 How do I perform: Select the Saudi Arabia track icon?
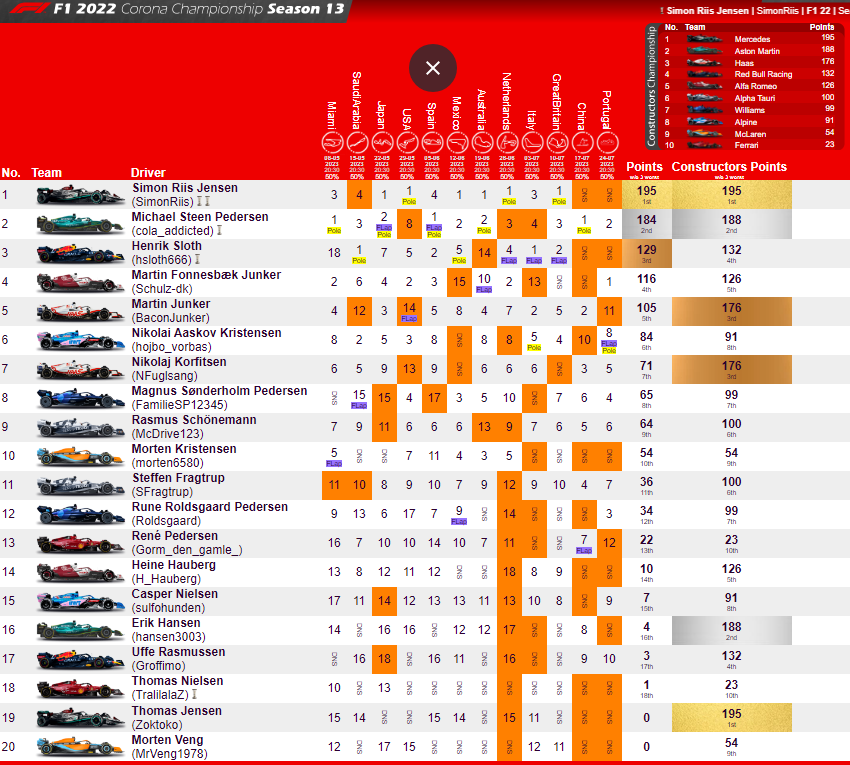[357, 144]
